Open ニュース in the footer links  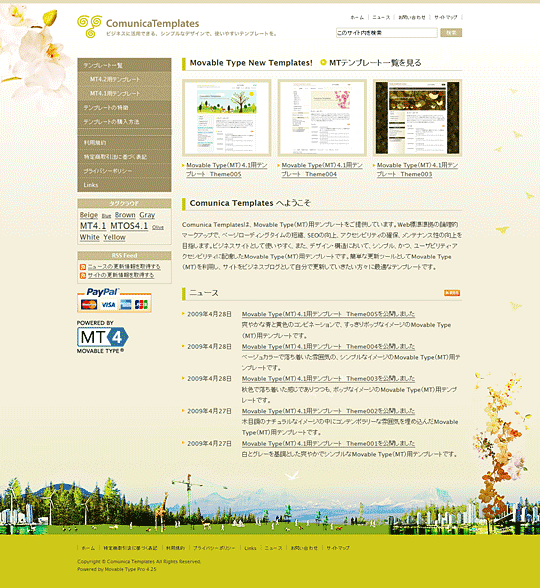(273, 548)
